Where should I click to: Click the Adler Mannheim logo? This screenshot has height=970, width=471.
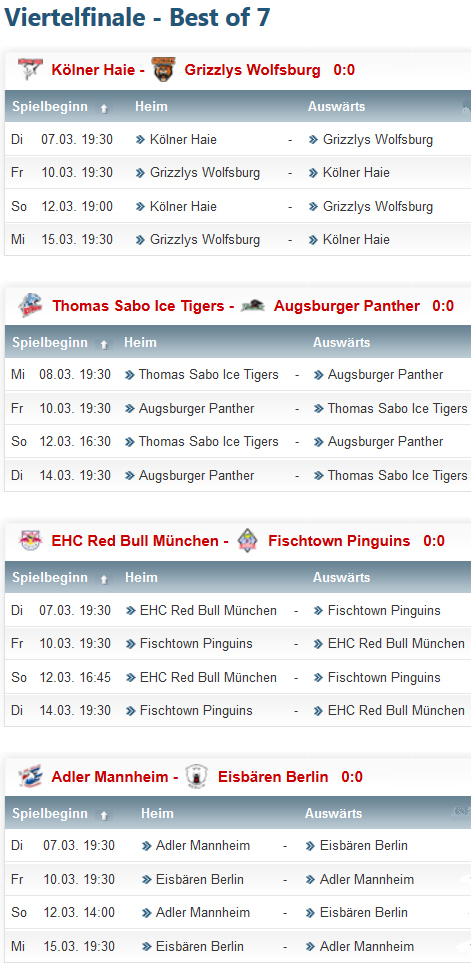(x=29, y=776)
